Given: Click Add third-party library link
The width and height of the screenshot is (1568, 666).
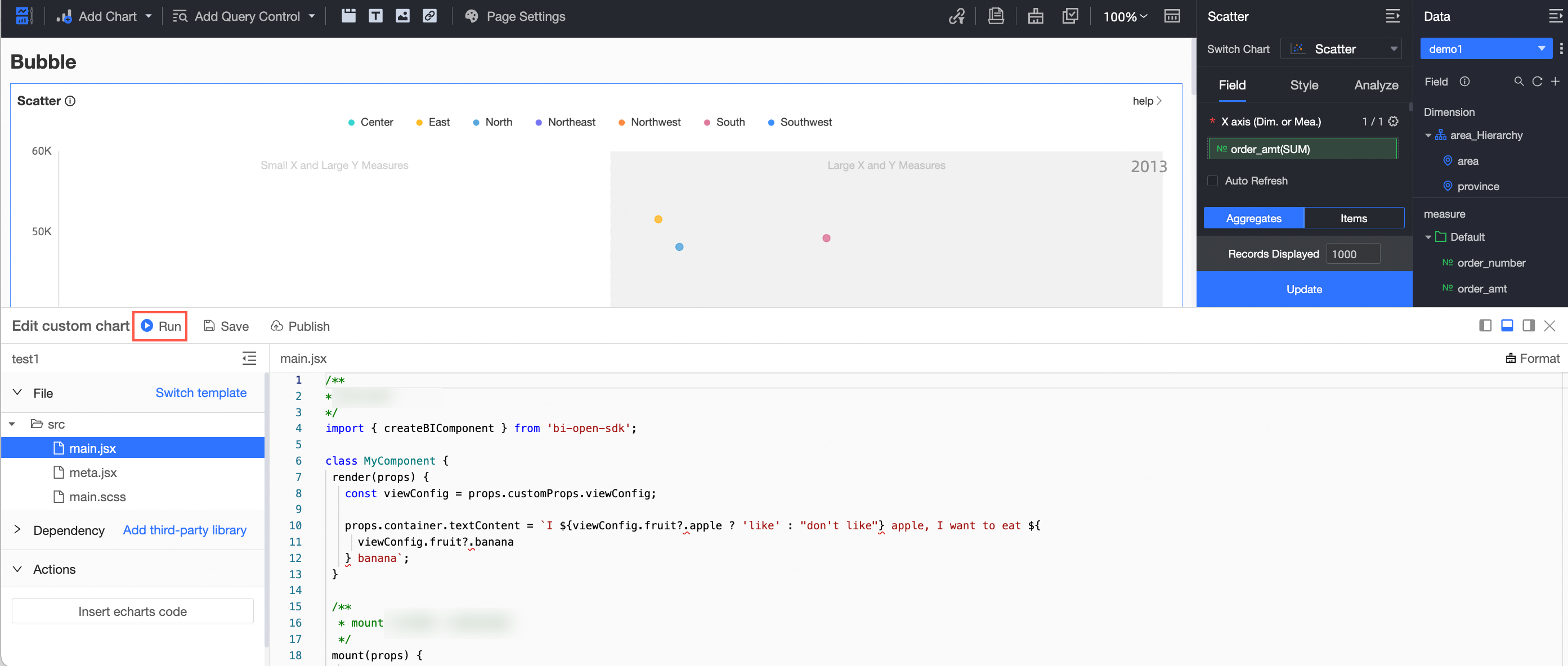Looking at the screenshot, I should pos(185,530).
